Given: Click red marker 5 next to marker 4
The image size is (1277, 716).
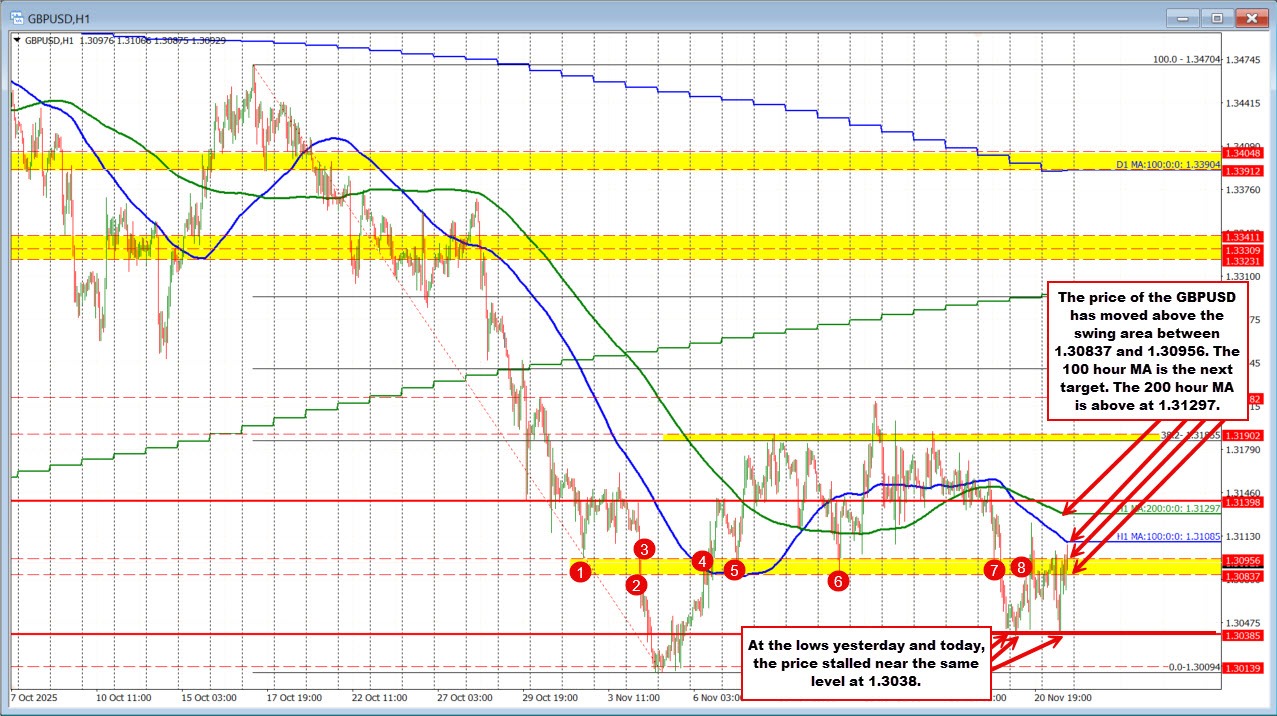Looking at the screenshot, I should pos(733,570).
